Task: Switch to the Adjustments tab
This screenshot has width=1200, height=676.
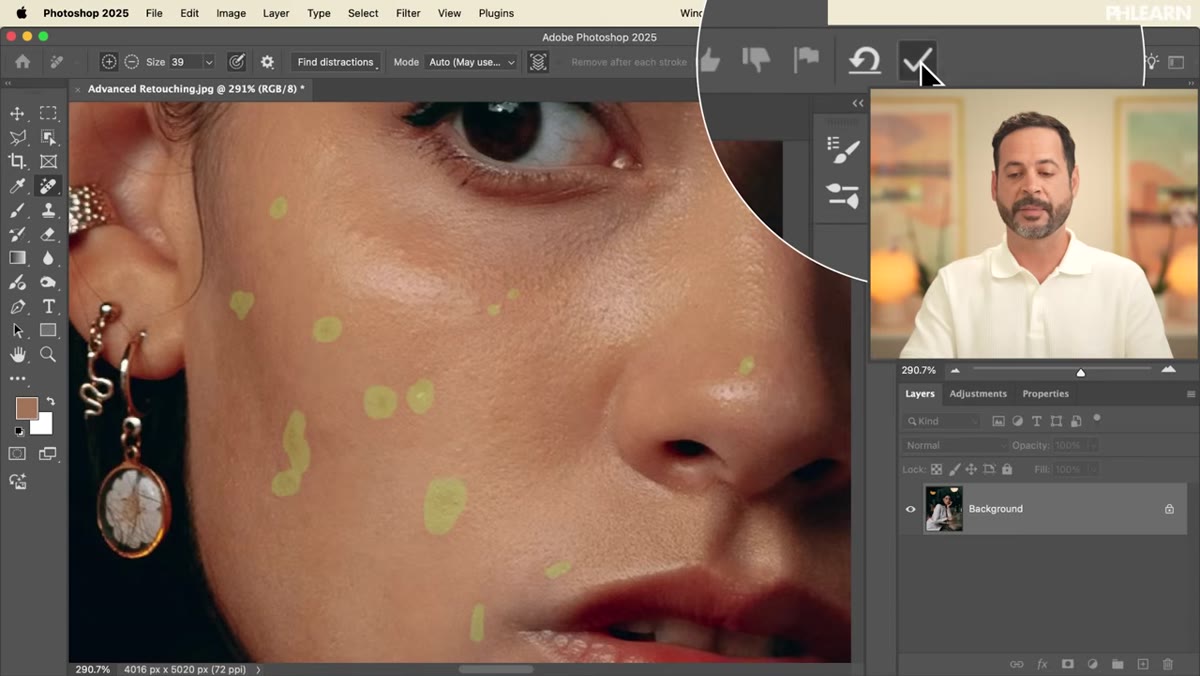Action: [978, 394]
